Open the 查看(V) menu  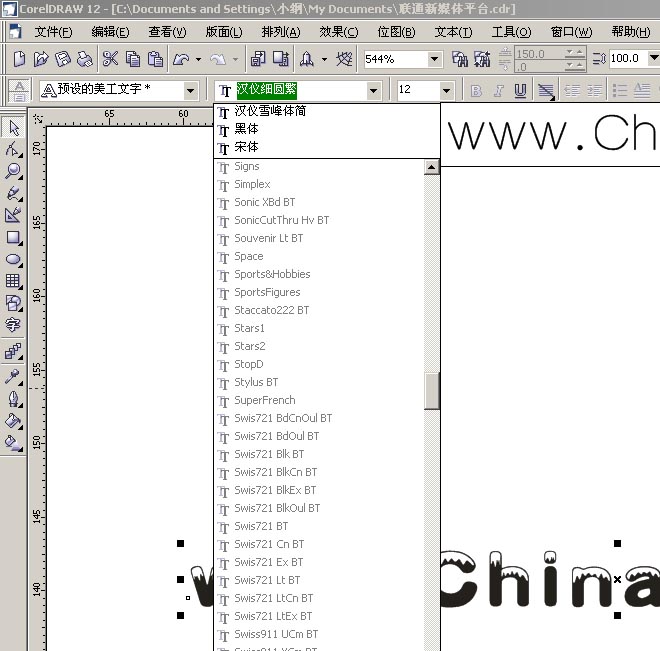(167, 32)
